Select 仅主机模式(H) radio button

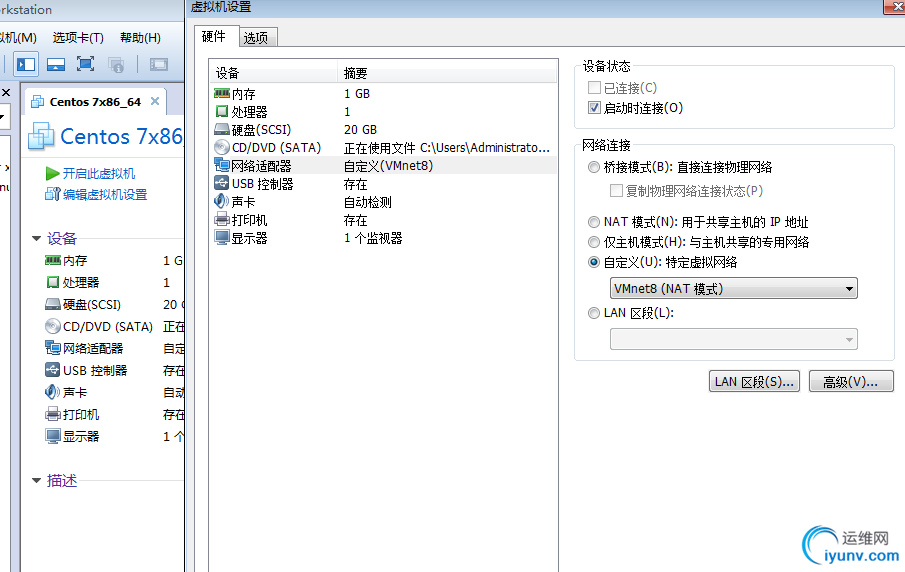[594, 242]
